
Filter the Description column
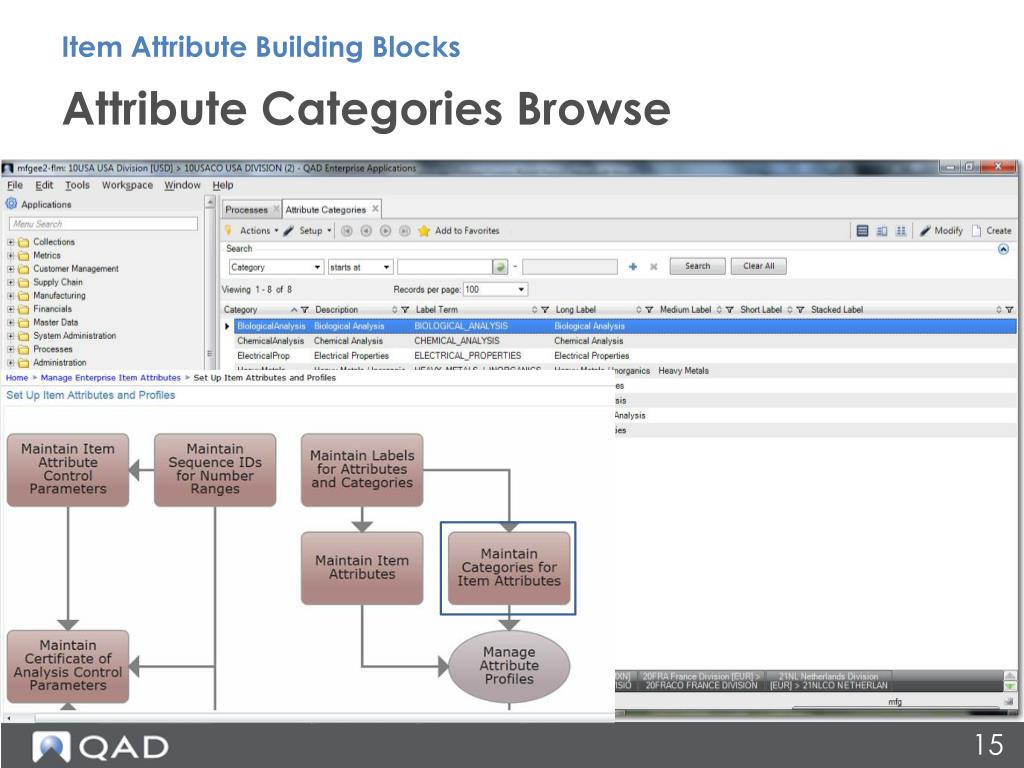tap(405, 310)
